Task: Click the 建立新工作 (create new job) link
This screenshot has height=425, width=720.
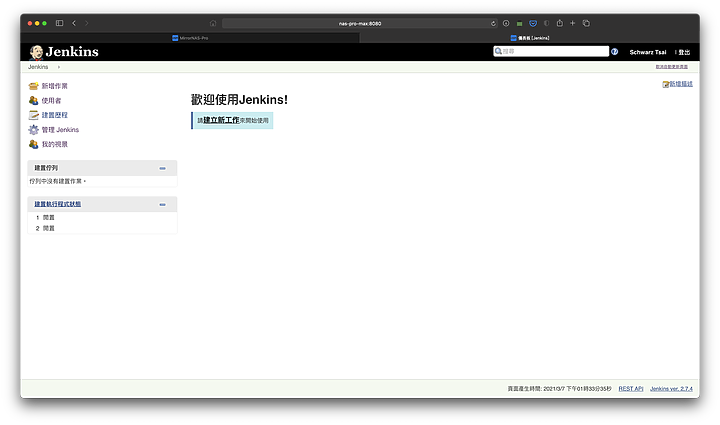Action: click(221, 120)
